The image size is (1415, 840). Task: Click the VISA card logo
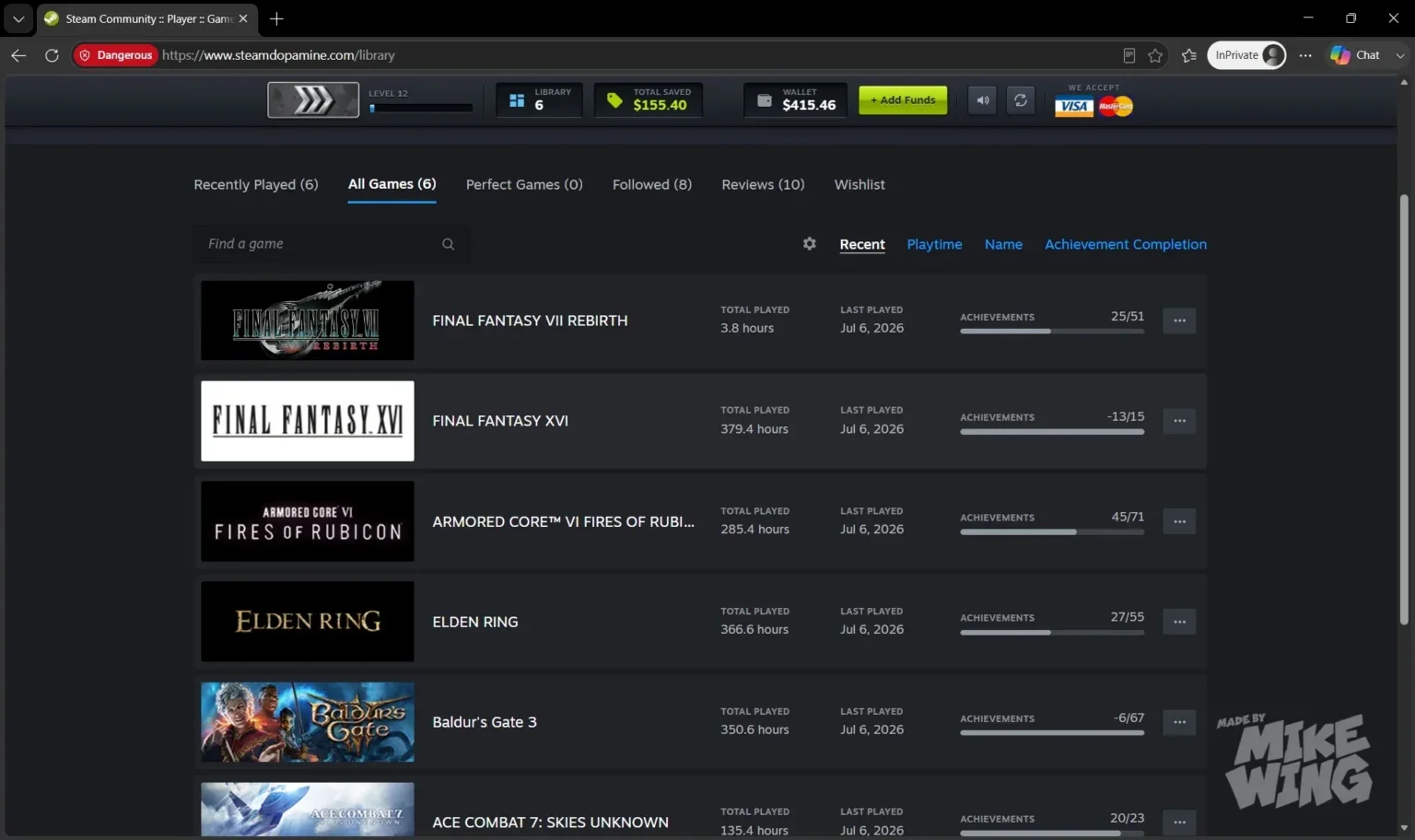1074,106
